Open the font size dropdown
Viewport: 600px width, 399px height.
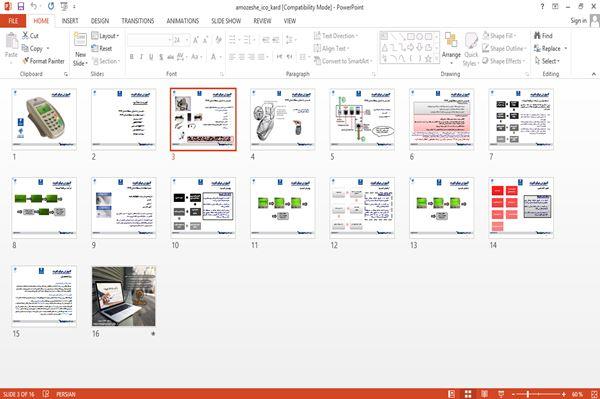coord(187,40)
